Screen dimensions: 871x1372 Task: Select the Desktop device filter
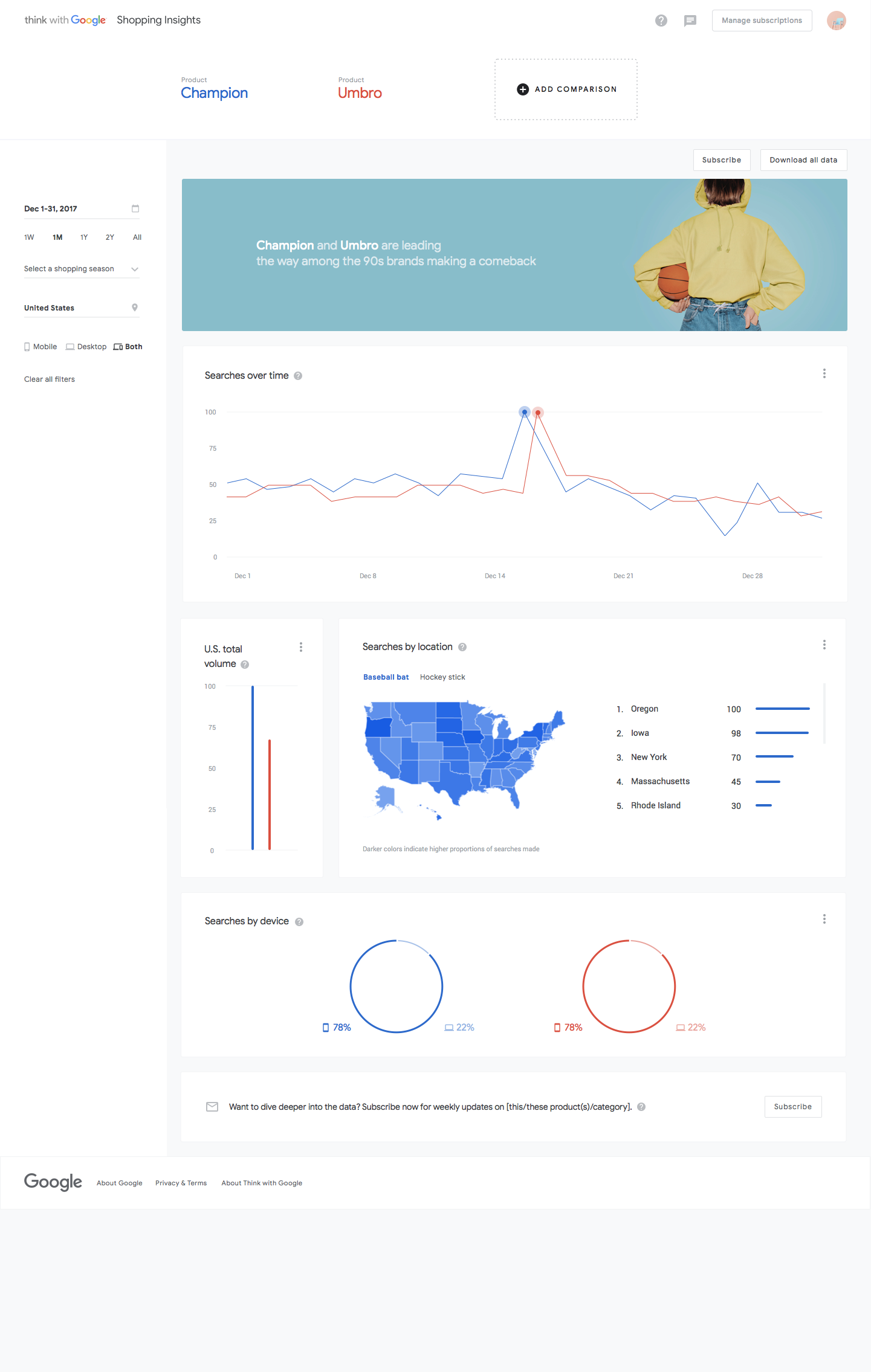[x=86, y=347]
